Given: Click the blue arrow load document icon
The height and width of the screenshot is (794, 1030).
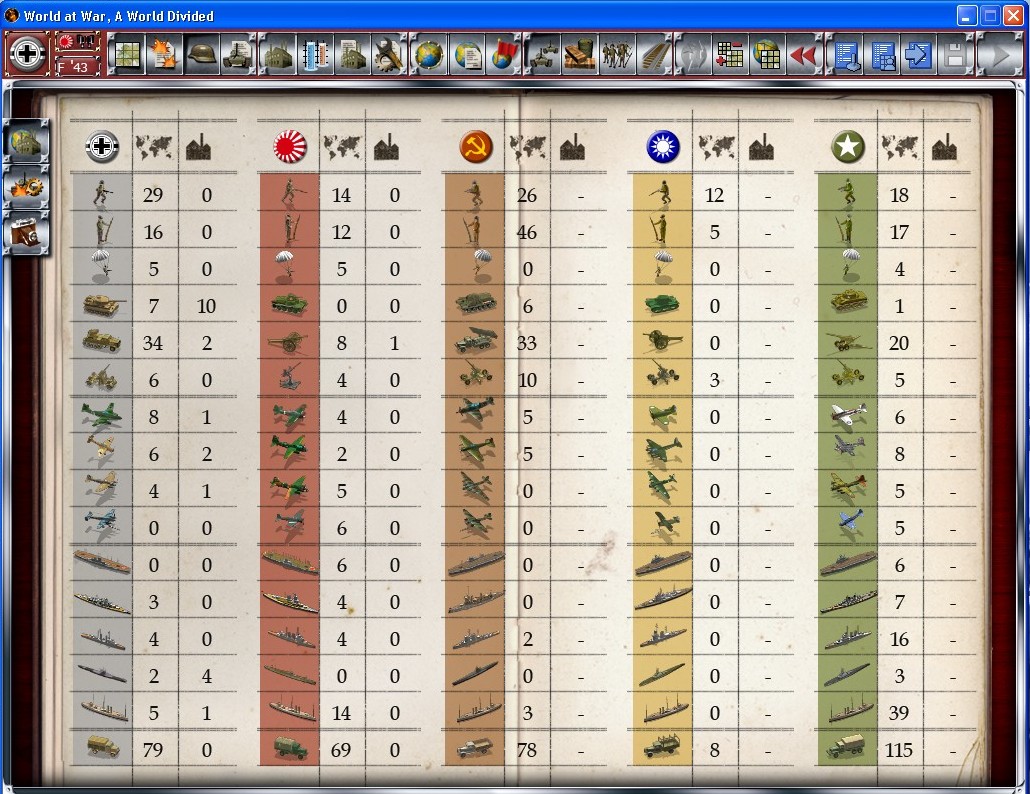Looking at the screenshot, I should (x=917, y=54).
